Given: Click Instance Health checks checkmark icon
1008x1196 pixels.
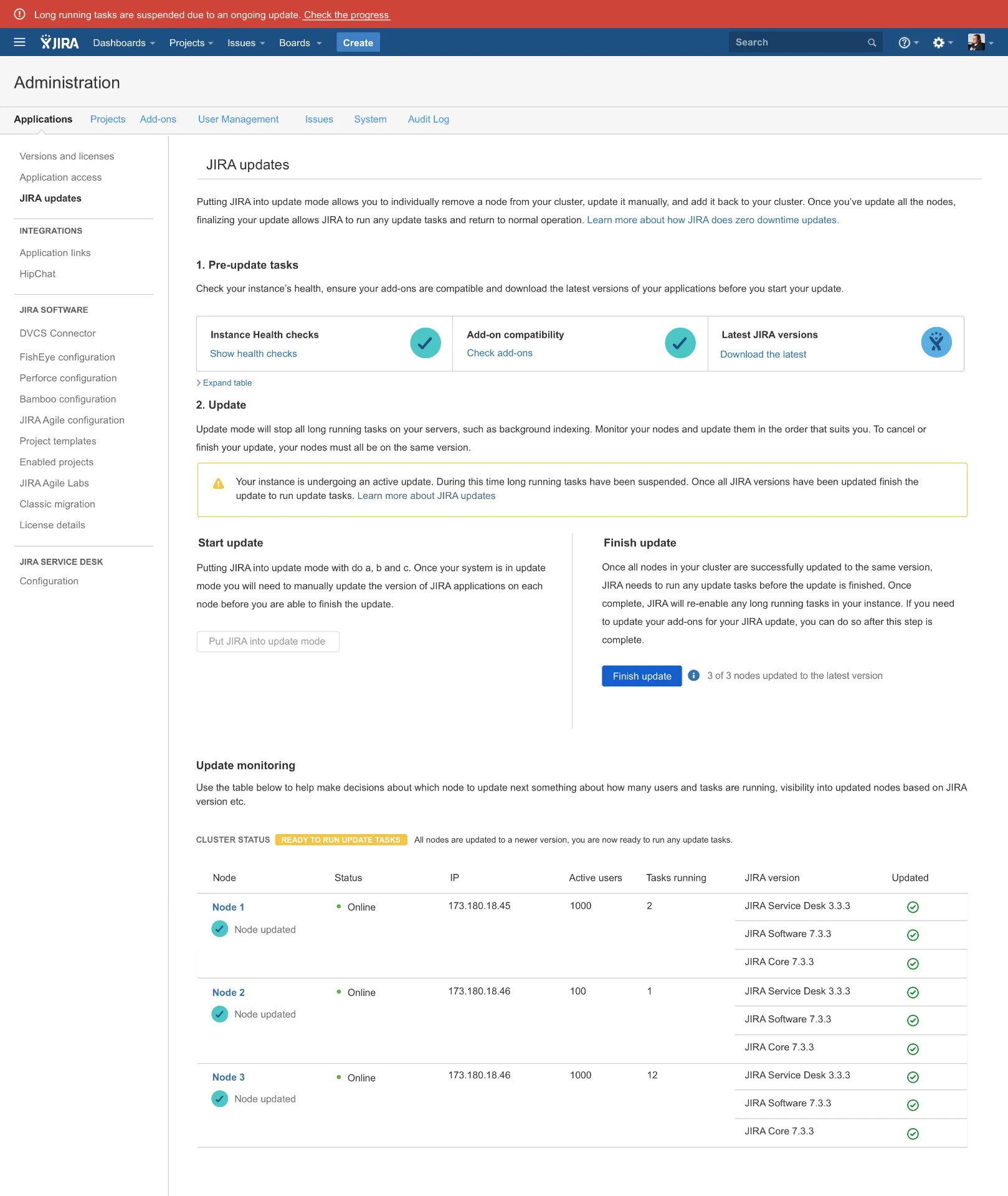Looking at the screenshot, I should (x=426, y=343).
